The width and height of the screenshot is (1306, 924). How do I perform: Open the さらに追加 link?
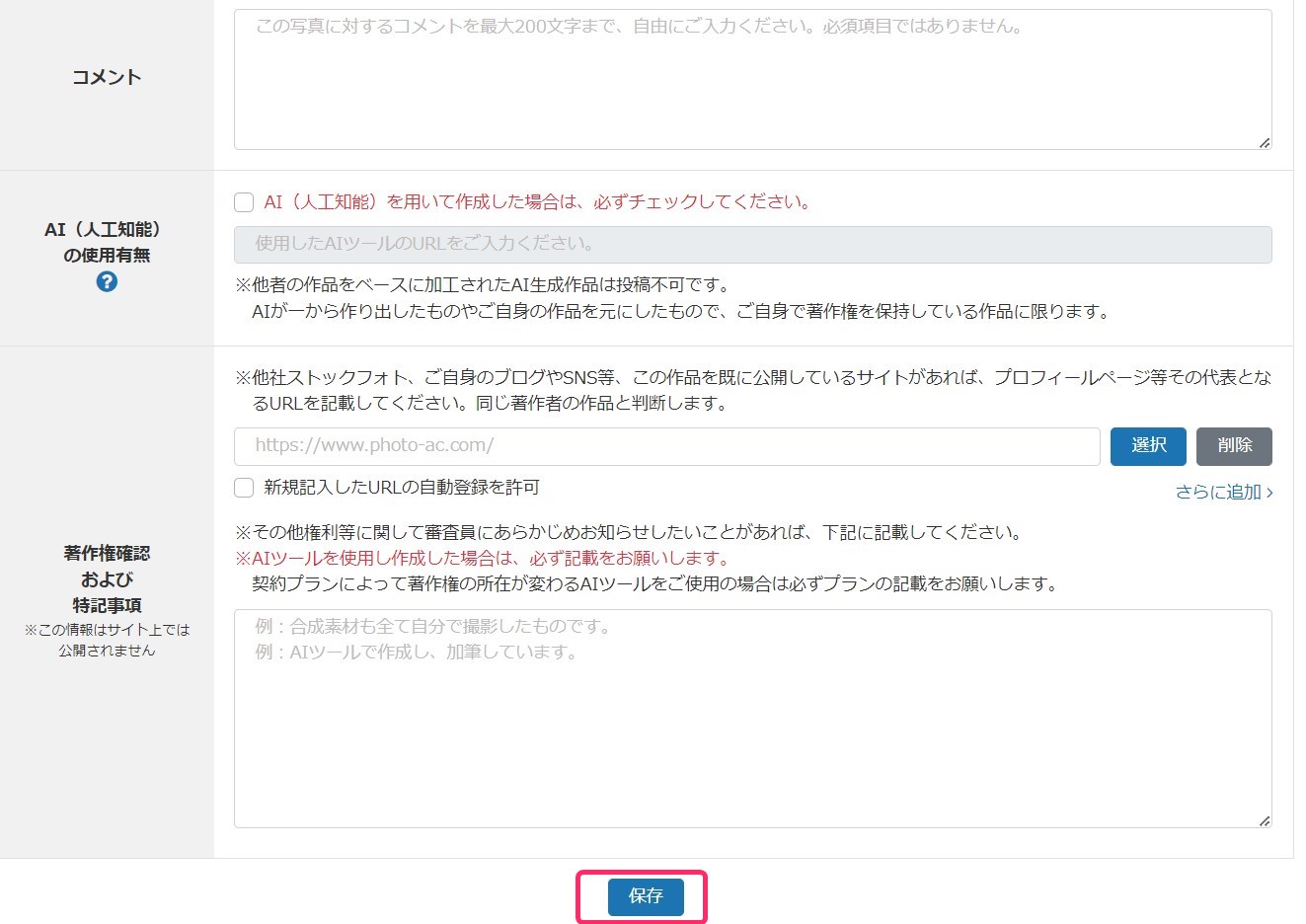(x=1224, y=492)
